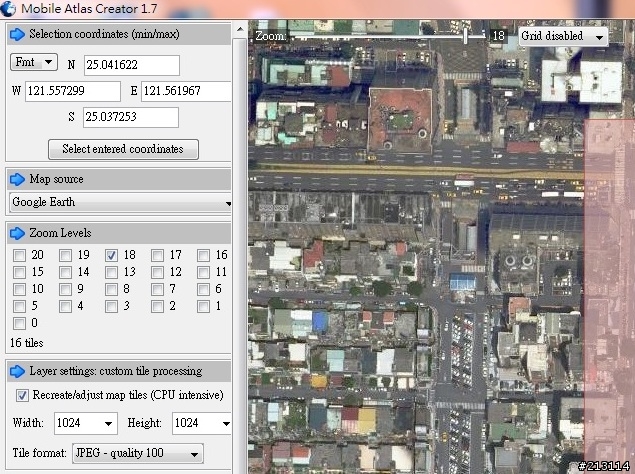Enable zoom level 0 checkbox
This screenshot has height=474, width=635.
click(x=19, y=323)
